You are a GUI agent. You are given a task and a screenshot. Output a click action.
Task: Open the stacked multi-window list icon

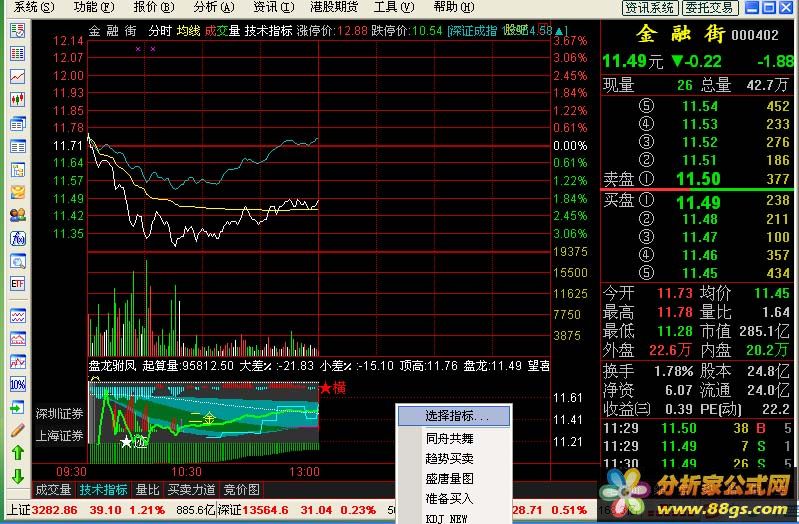[17, 123]
